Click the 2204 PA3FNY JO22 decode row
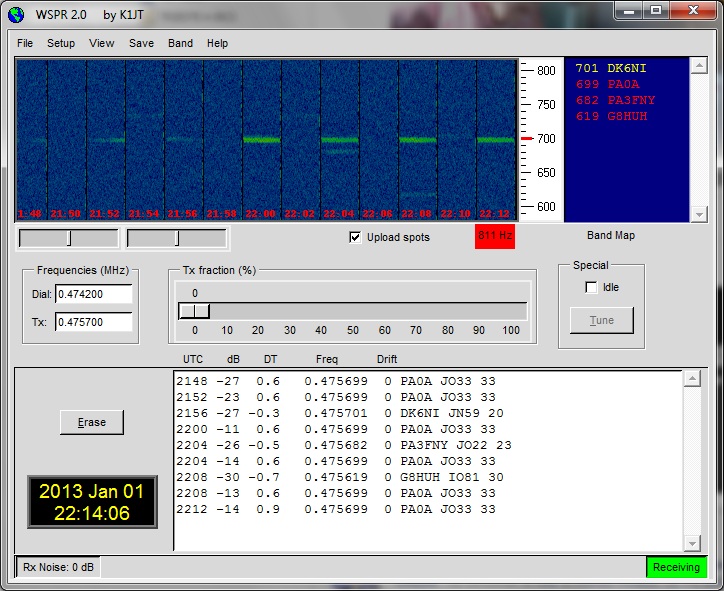 pyautogui.click(x=344, y=445)
